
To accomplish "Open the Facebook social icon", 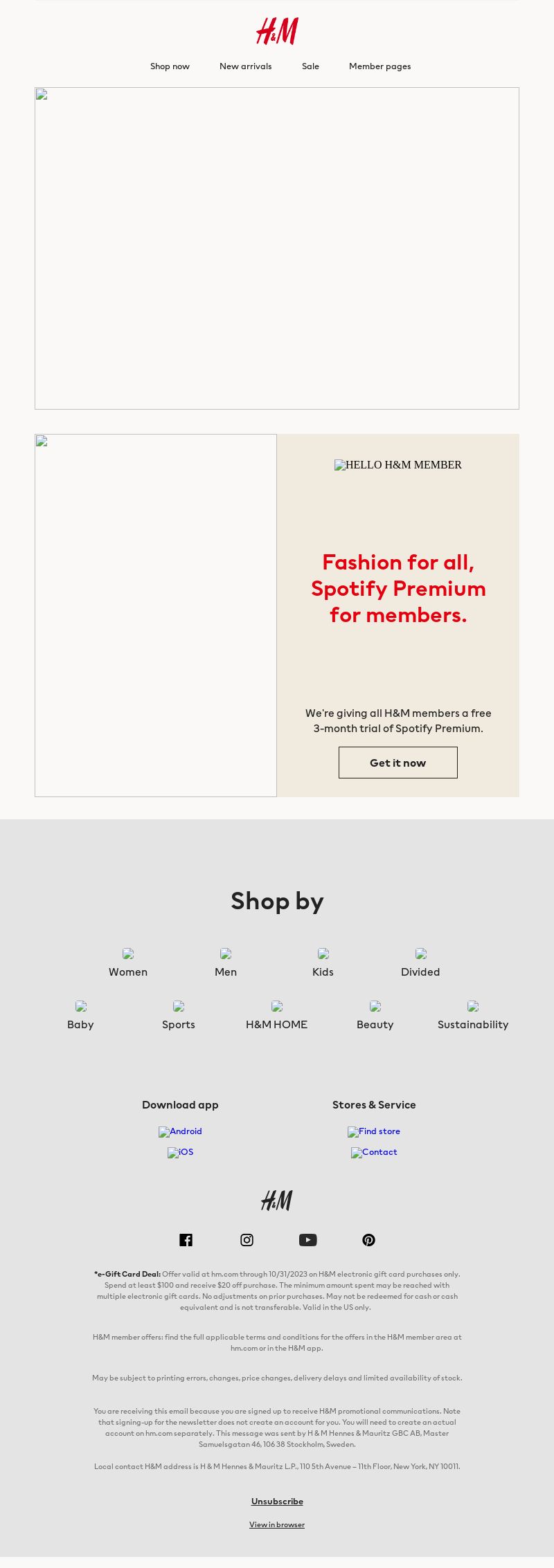I will click(x=186, y=1240).
